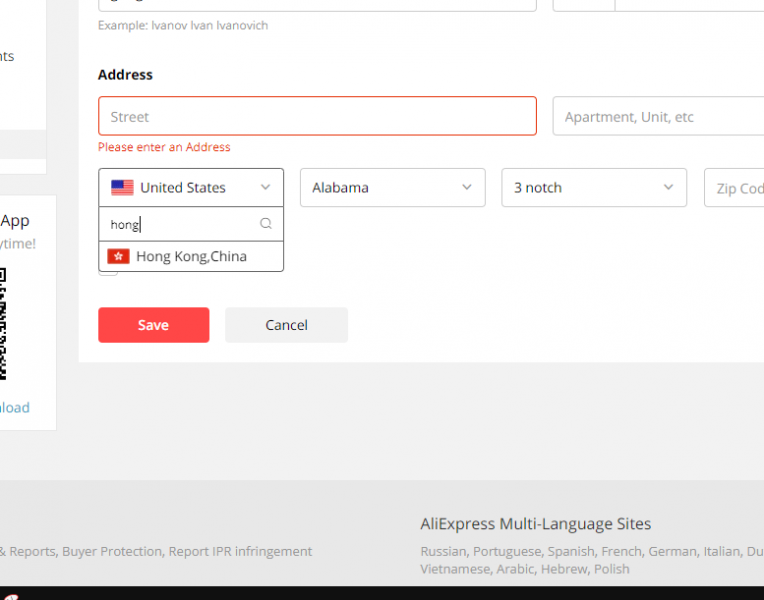Click the QR code image

pos(3,323)
